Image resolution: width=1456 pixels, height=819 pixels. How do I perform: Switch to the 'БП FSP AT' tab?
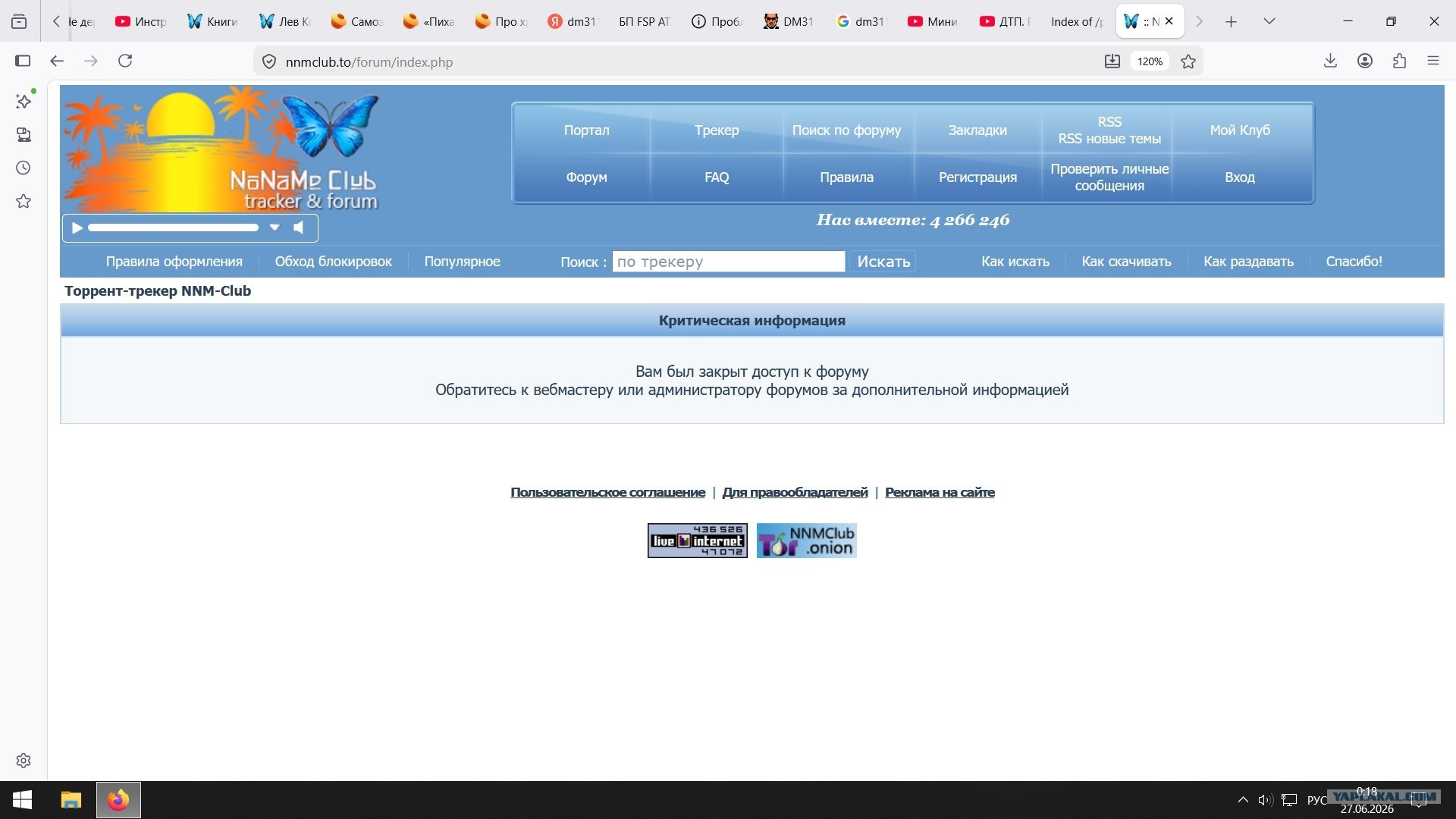(645, 21)
